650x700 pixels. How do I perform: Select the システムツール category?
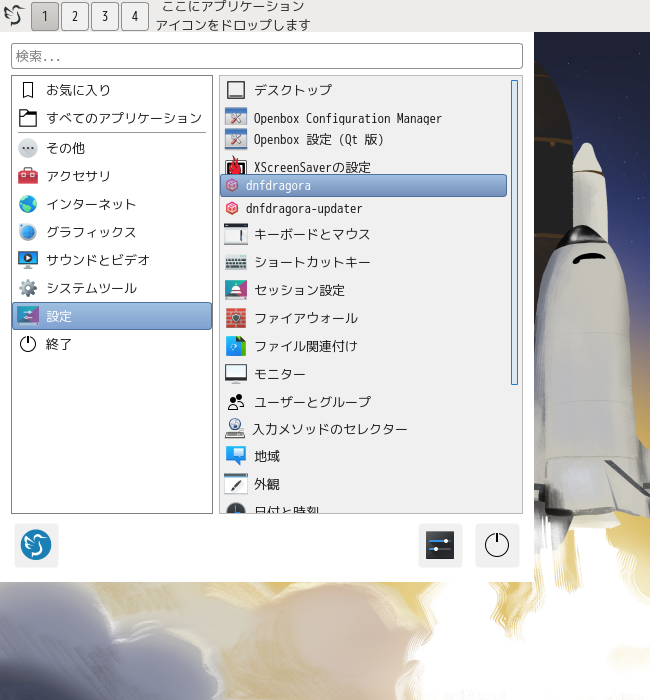112,288
